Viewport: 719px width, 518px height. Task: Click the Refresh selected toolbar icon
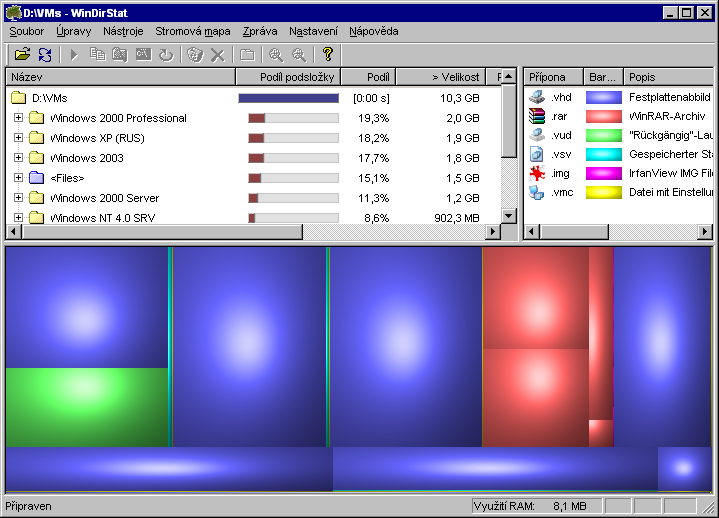pyautogui.click(x=166, y=55)
